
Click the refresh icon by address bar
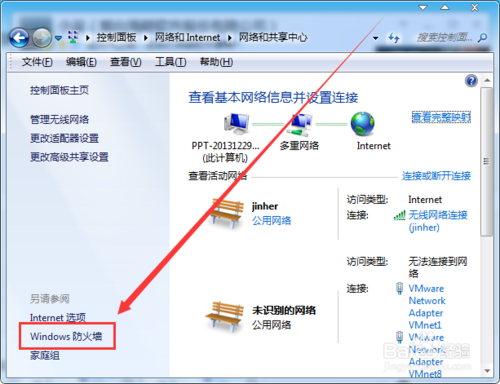(x=394, y=38)
